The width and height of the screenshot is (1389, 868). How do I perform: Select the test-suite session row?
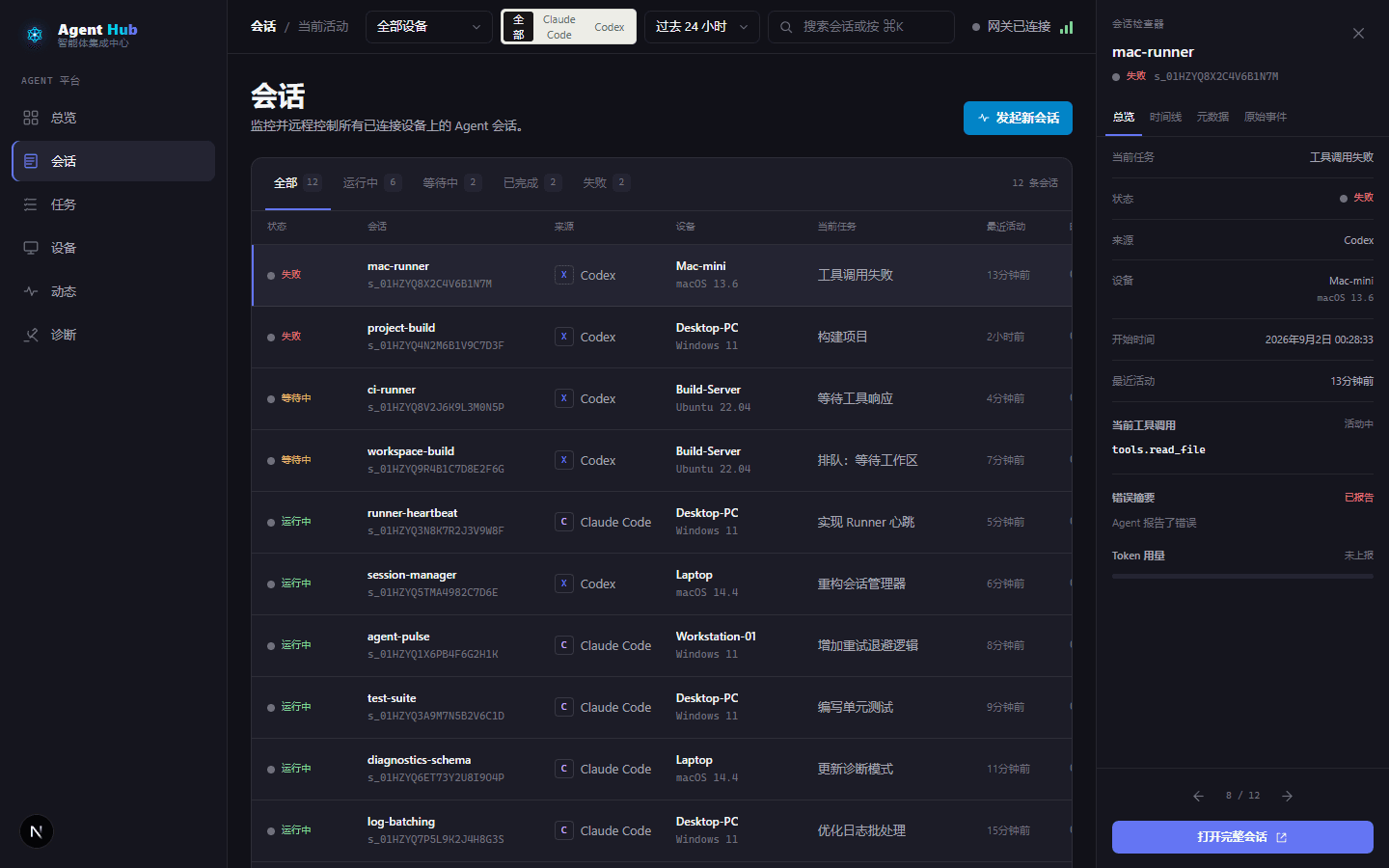pos(662,708)
